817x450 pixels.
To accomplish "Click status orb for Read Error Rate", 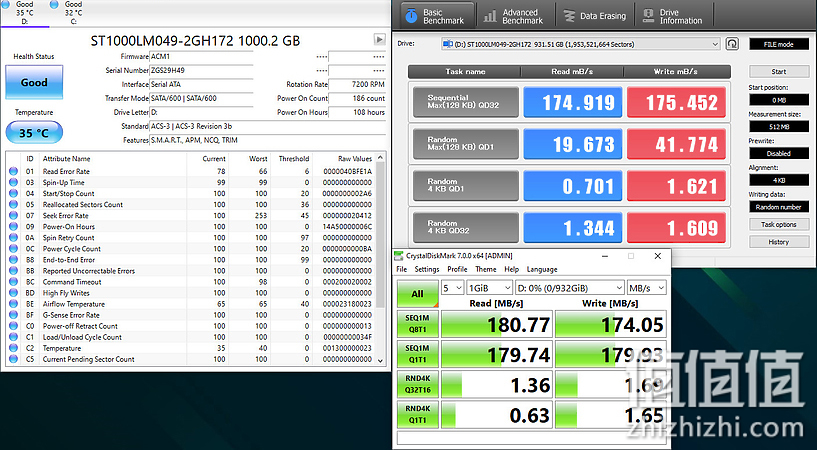I will pyautogui.click(x=13, y=171).
